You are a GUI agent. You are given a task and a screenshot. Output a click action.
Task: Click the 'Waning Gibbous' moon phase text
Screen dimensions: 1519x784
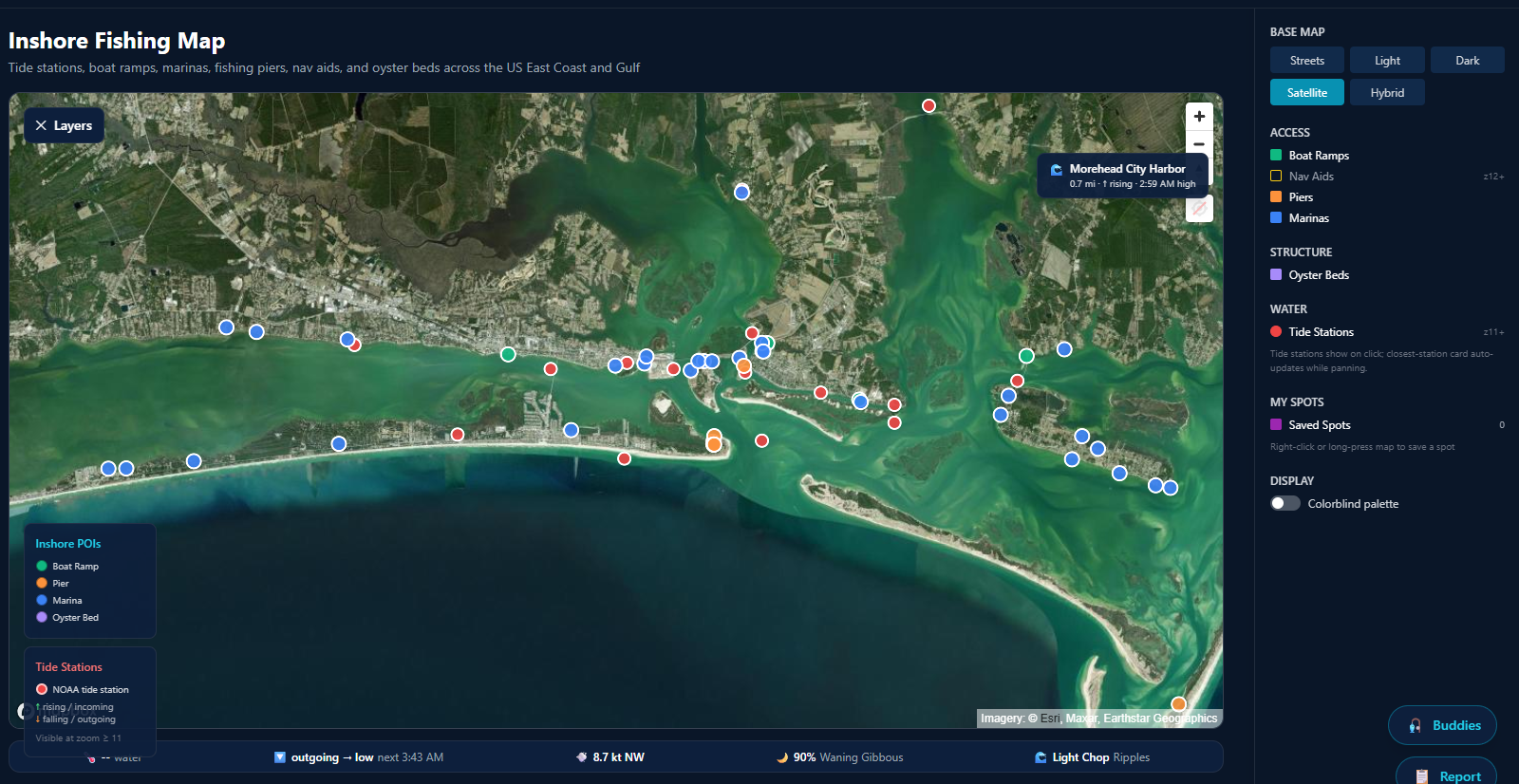pos(861,757)
